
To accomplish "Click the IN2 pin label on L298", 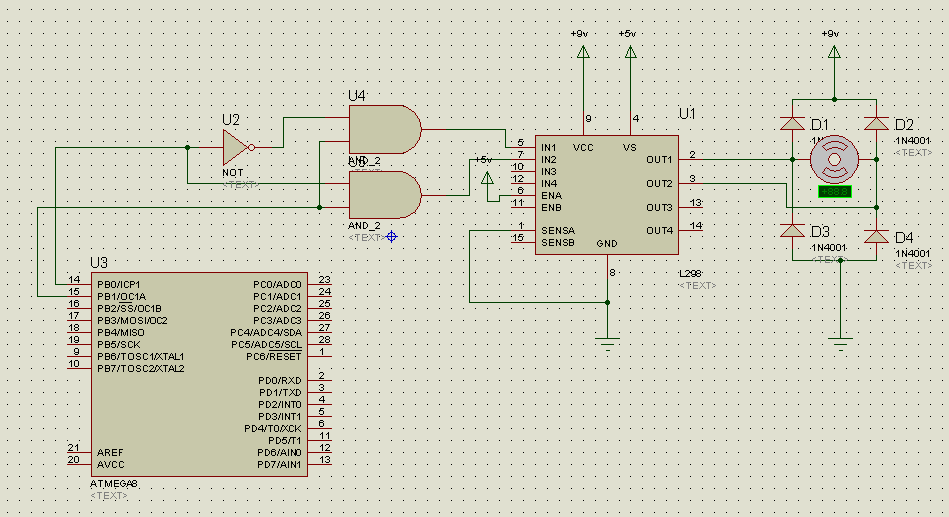I will [549, 160].
